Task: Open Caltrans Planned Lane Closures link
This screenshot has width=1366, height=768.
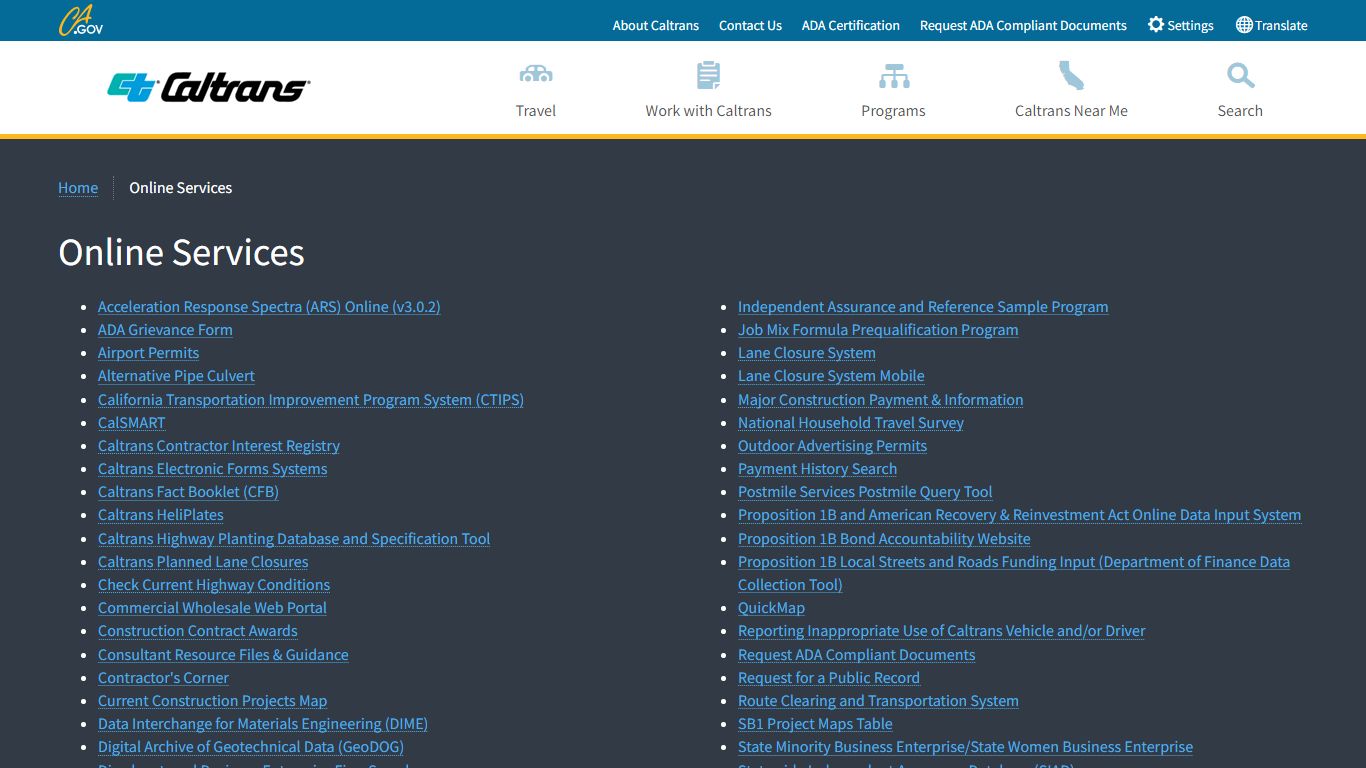Action: click(x=203, y=562)
